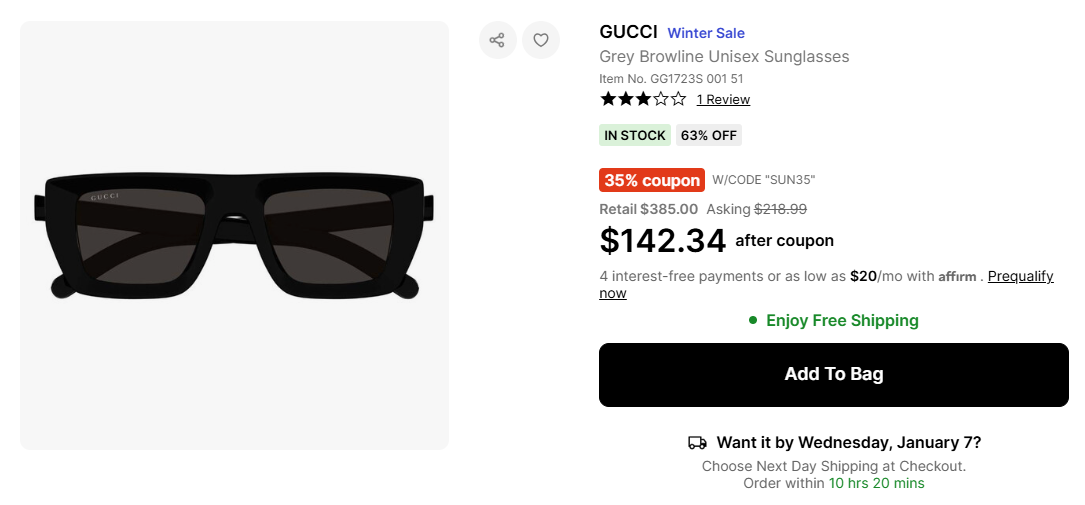Open the 1 Review link
1085x505 pixels.
tap(723, 99)
